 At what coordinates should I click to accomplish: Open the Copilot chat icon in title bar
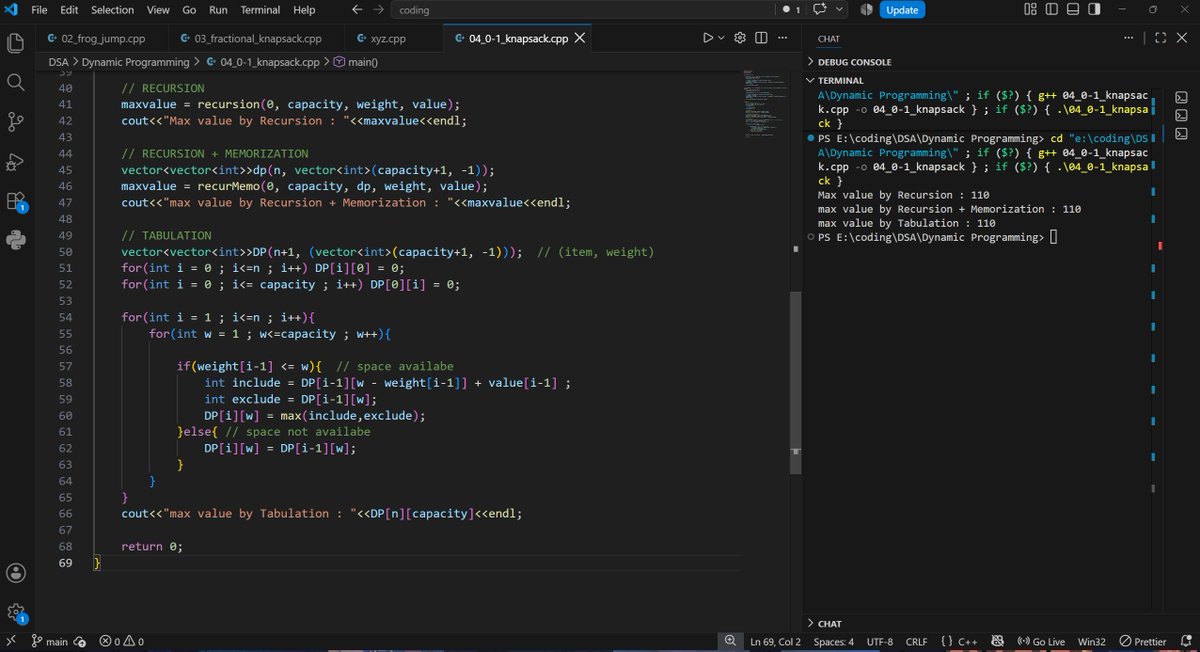[819, 10]
